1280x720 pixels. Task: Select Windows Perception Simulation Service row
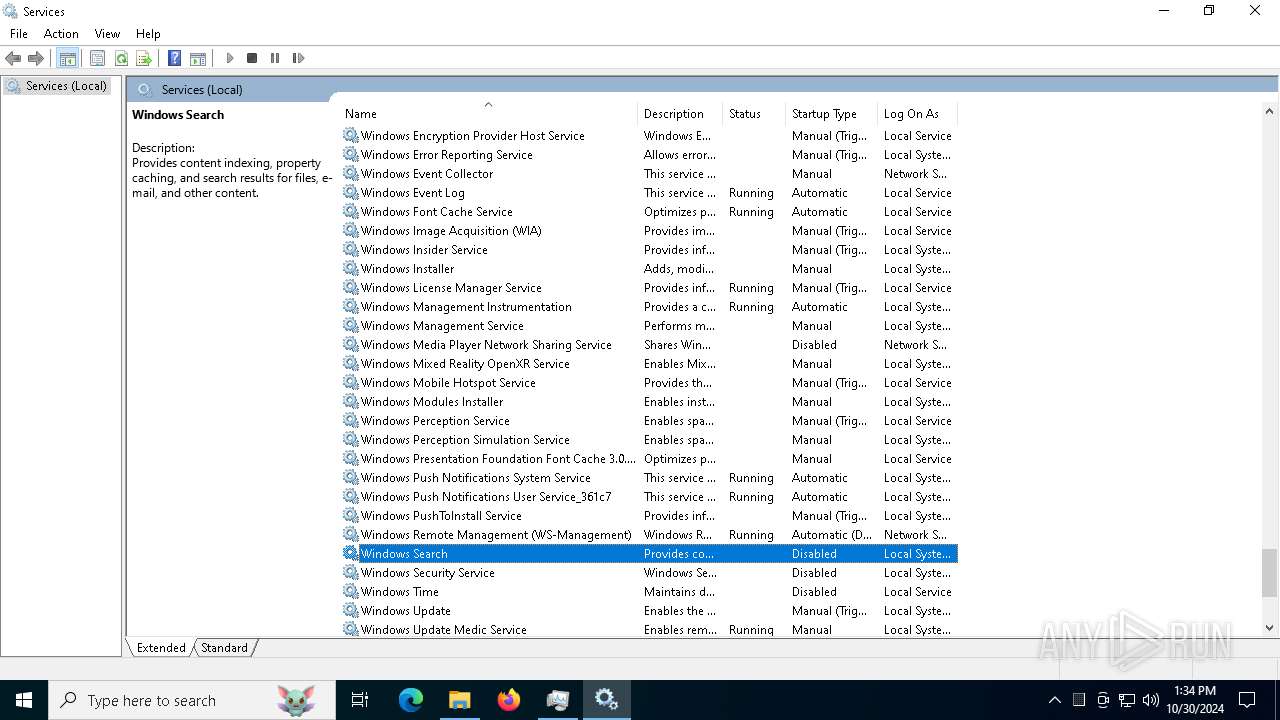point(649,440)
